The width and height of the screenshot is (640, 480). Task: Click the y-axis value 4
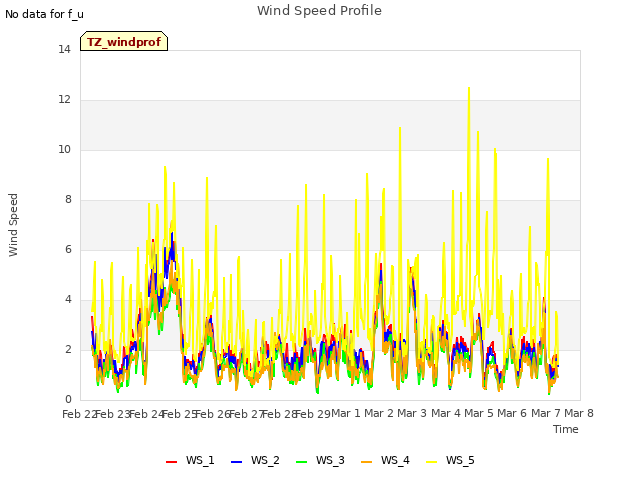point(68,299)
